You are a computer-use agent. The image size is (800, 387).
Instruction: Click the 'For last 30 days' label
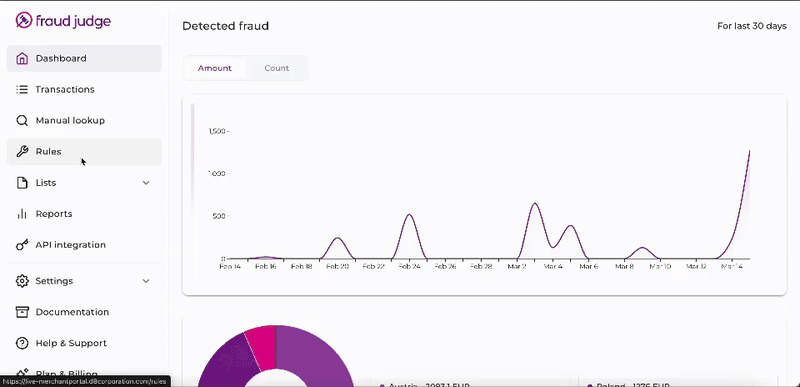[x=752, y=26]
